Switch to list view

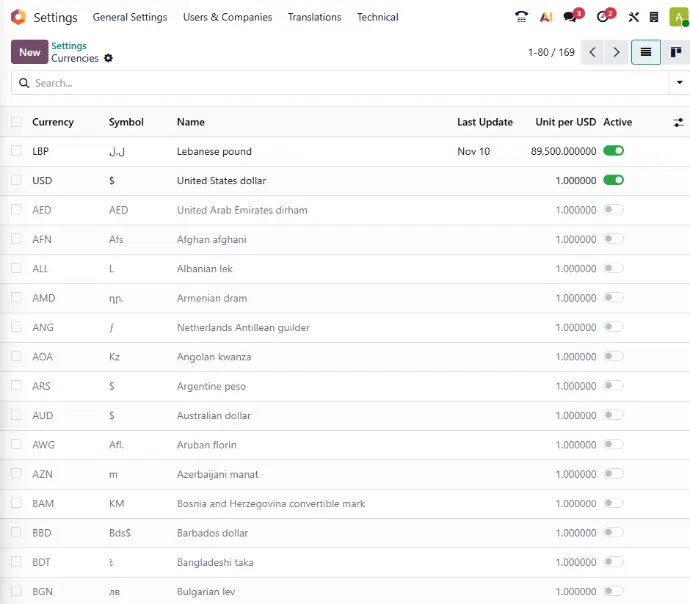point(646,52)
